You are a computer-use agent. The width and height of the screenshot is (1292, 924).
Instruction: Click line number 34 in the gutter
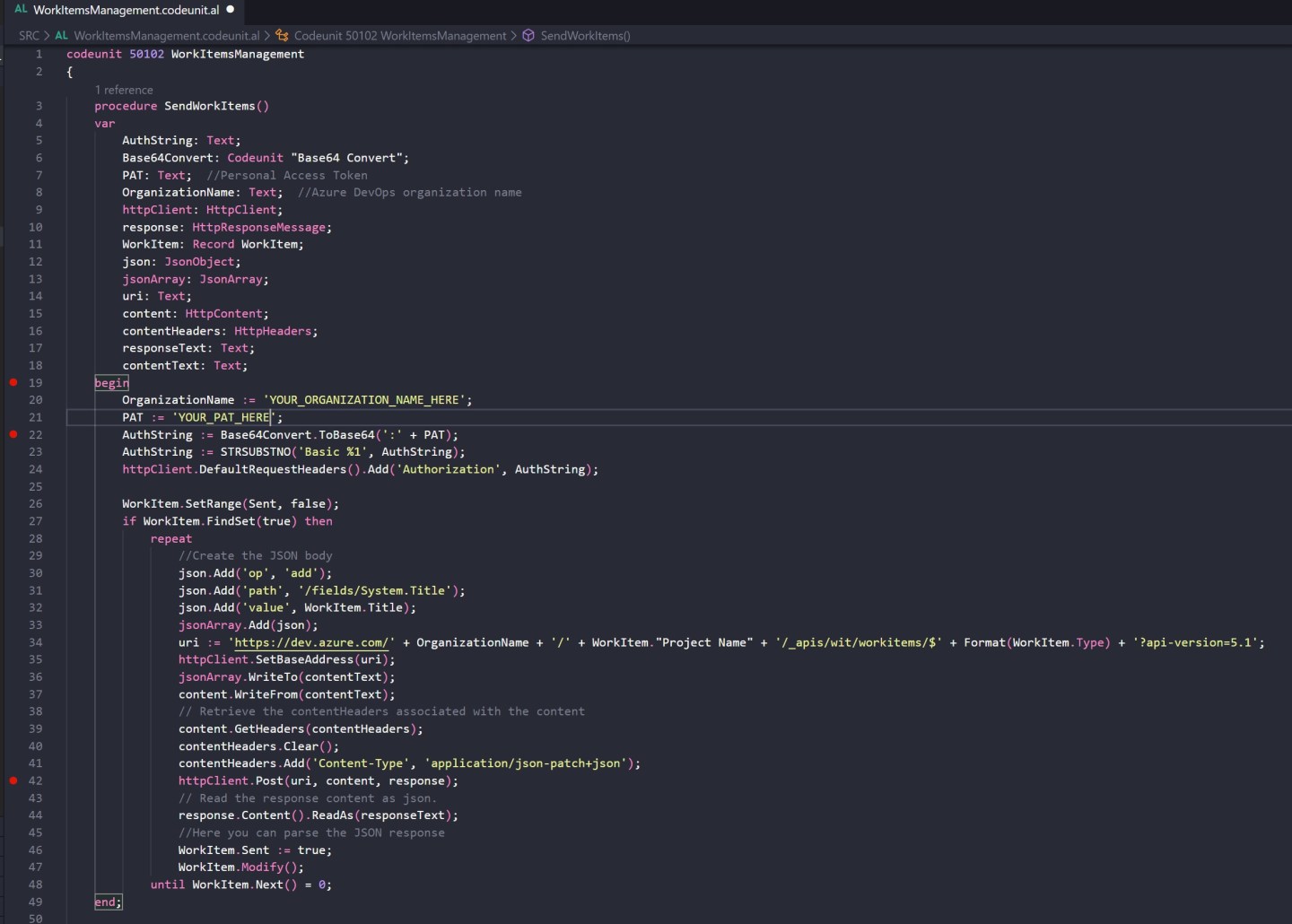pyautogui.click(x=35, y=642)
